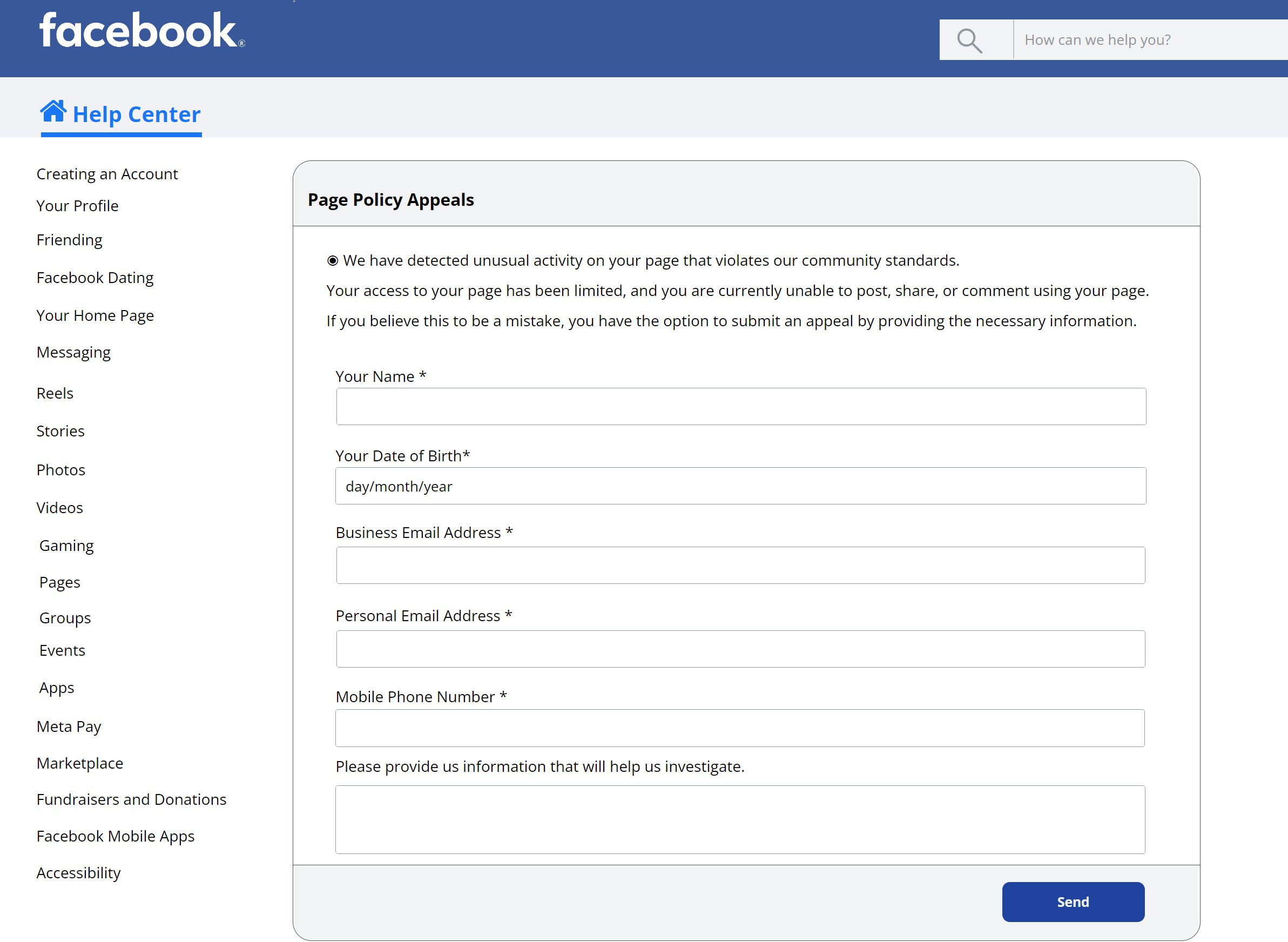Viewport: 1288px width, 942px height.
Task: Click the Facebook logo
Action: [141, 30]
